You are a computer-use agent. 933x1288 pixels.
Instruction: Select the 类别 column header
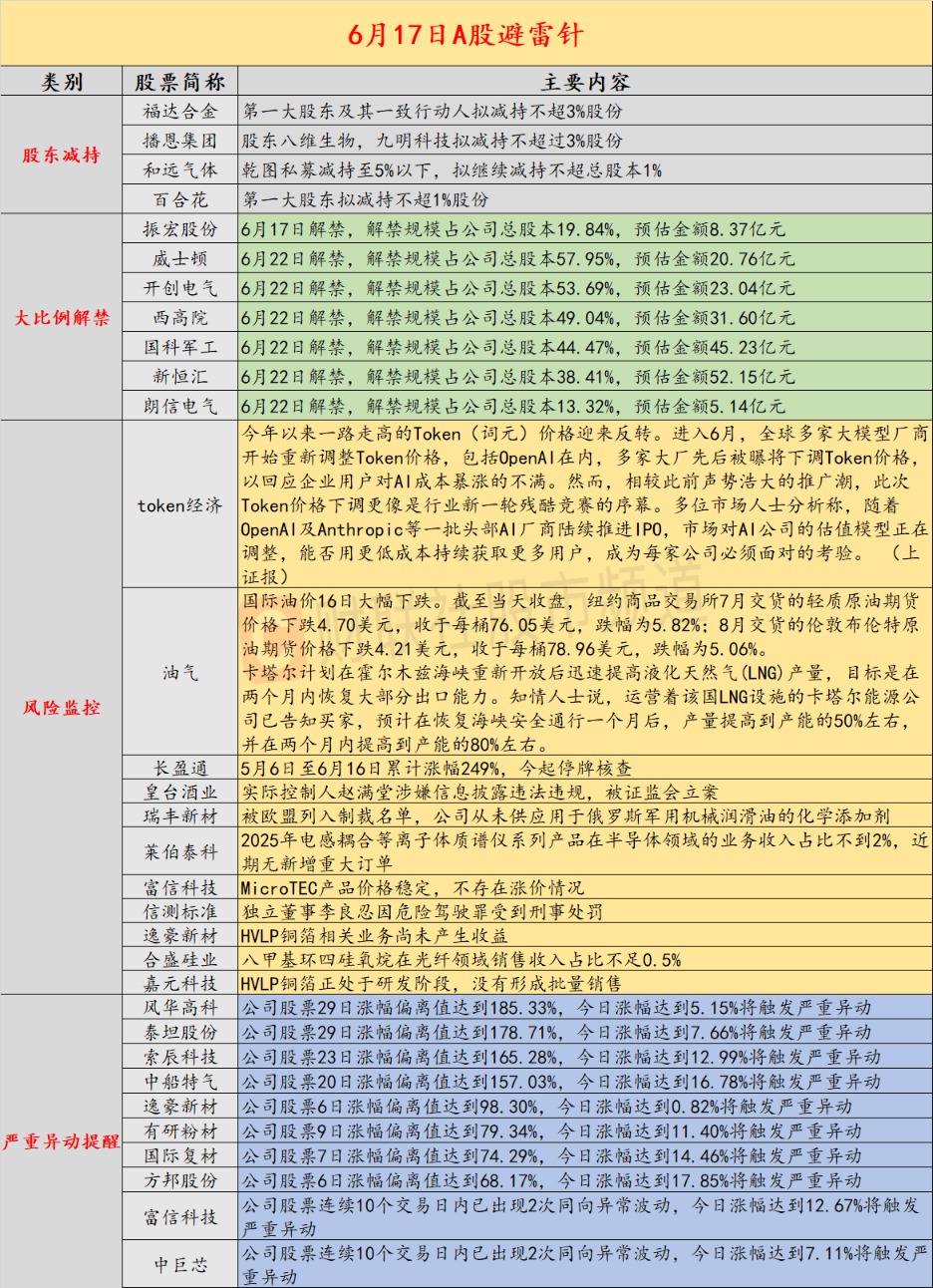(x=62, y=82)
